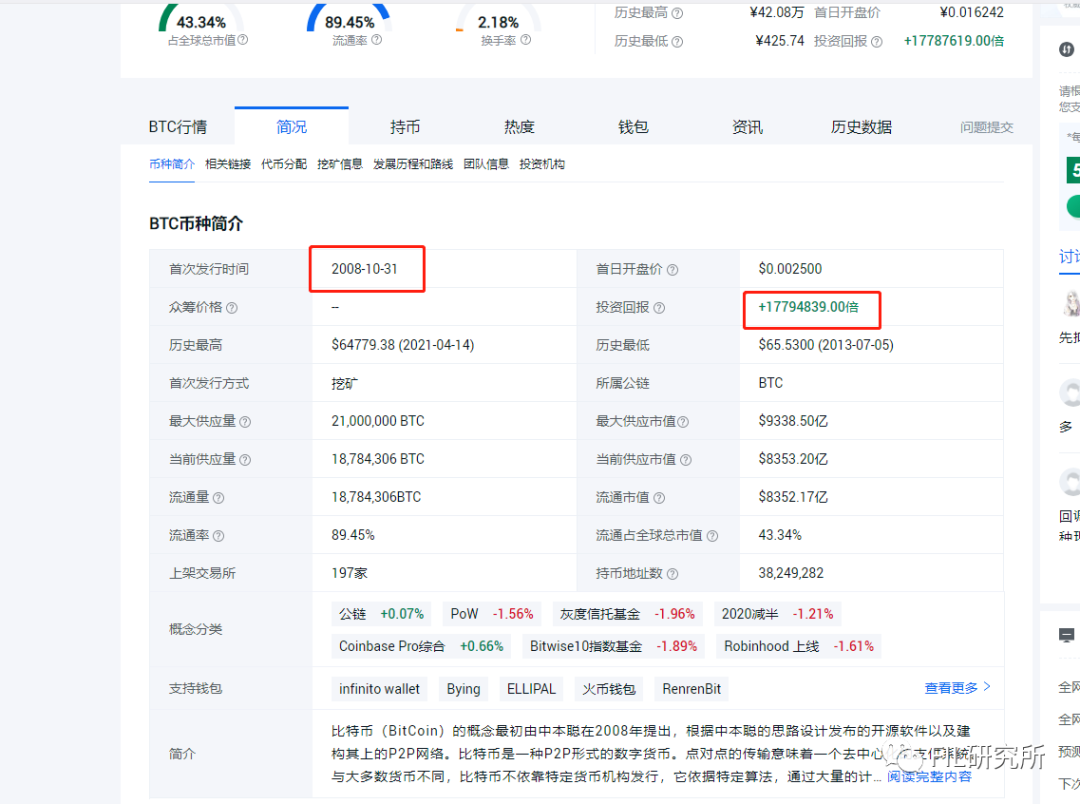The image size is (1080, 804).
Task: Open the 2020减半 concept tag
Action: click(778, 614)
